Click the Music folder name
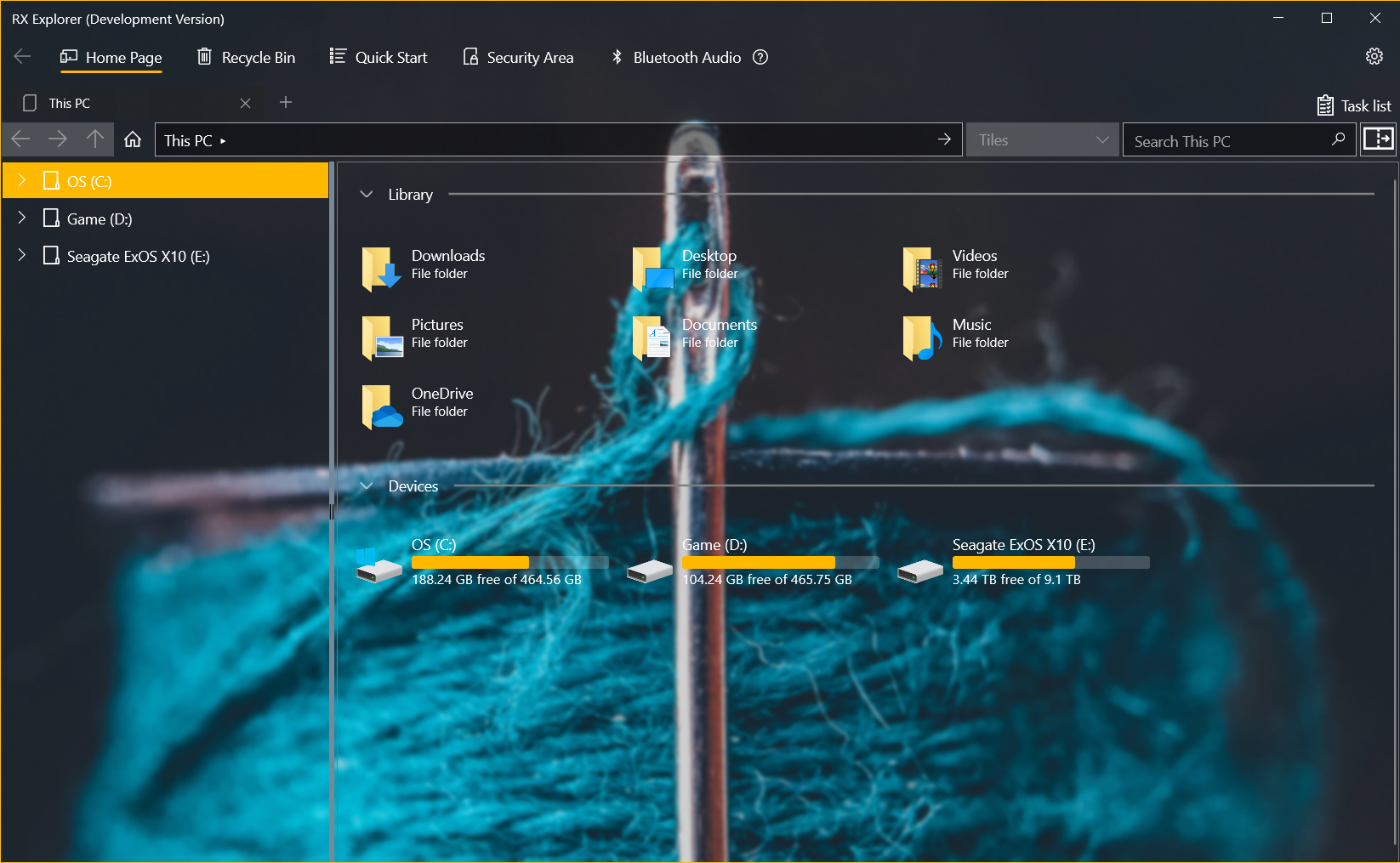 pos(972,325)
